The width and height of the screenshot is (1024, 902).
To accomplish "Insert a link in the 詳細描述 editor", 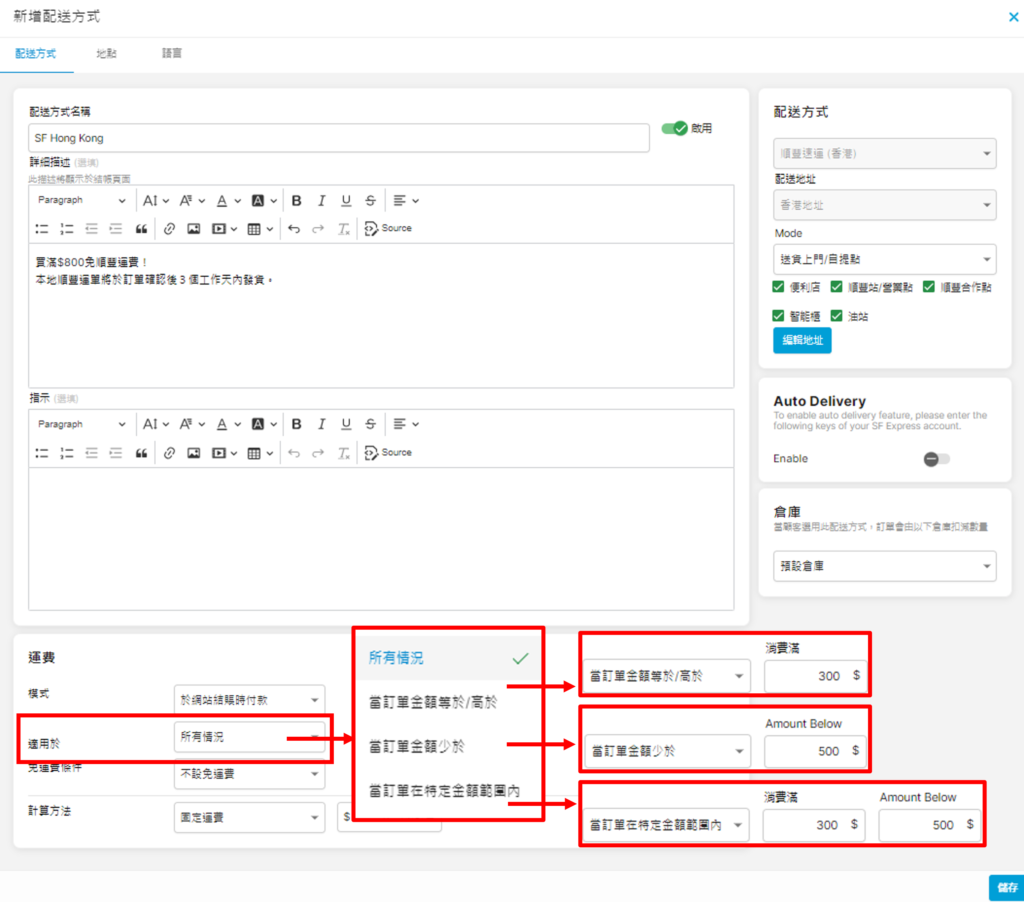I will (169, 229).
